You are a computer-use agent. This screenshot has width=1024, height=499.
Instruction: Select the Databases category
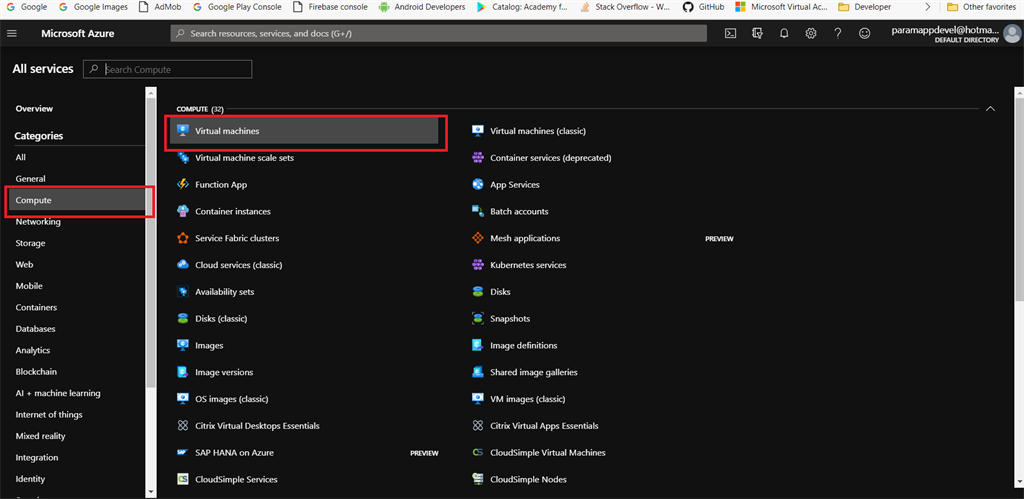tap(35, 329)
